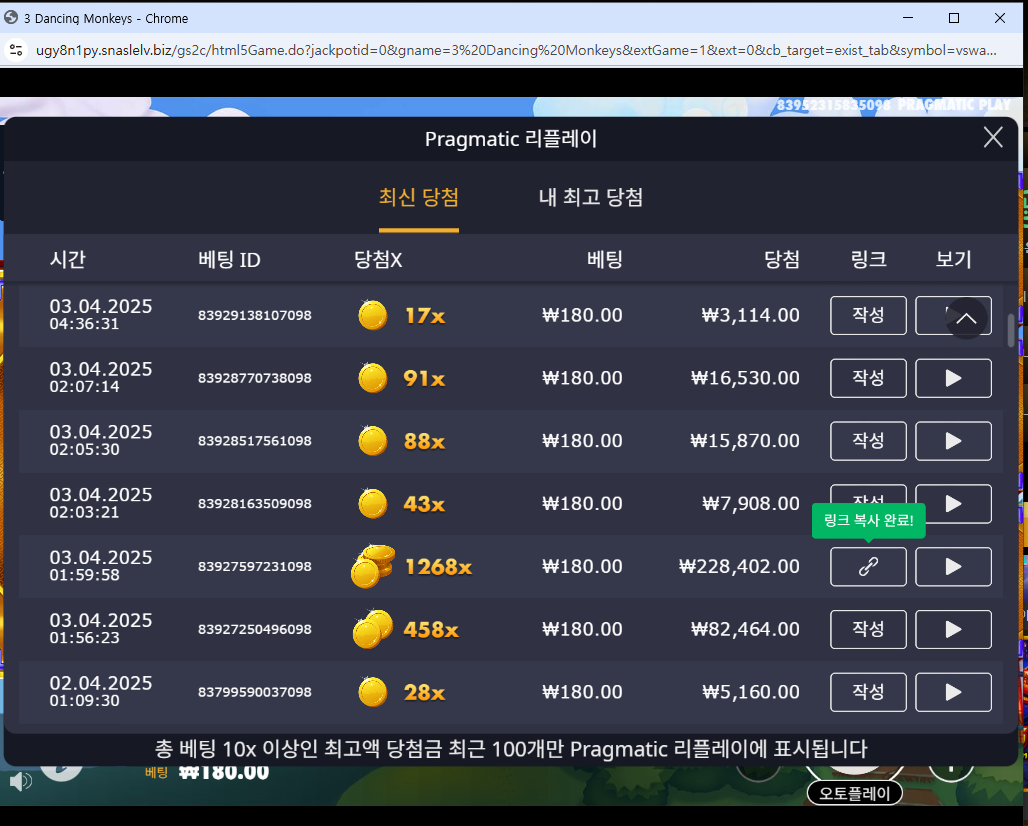
Task: Click bet ID 83928163509098
Action: (x=255, y=503)
